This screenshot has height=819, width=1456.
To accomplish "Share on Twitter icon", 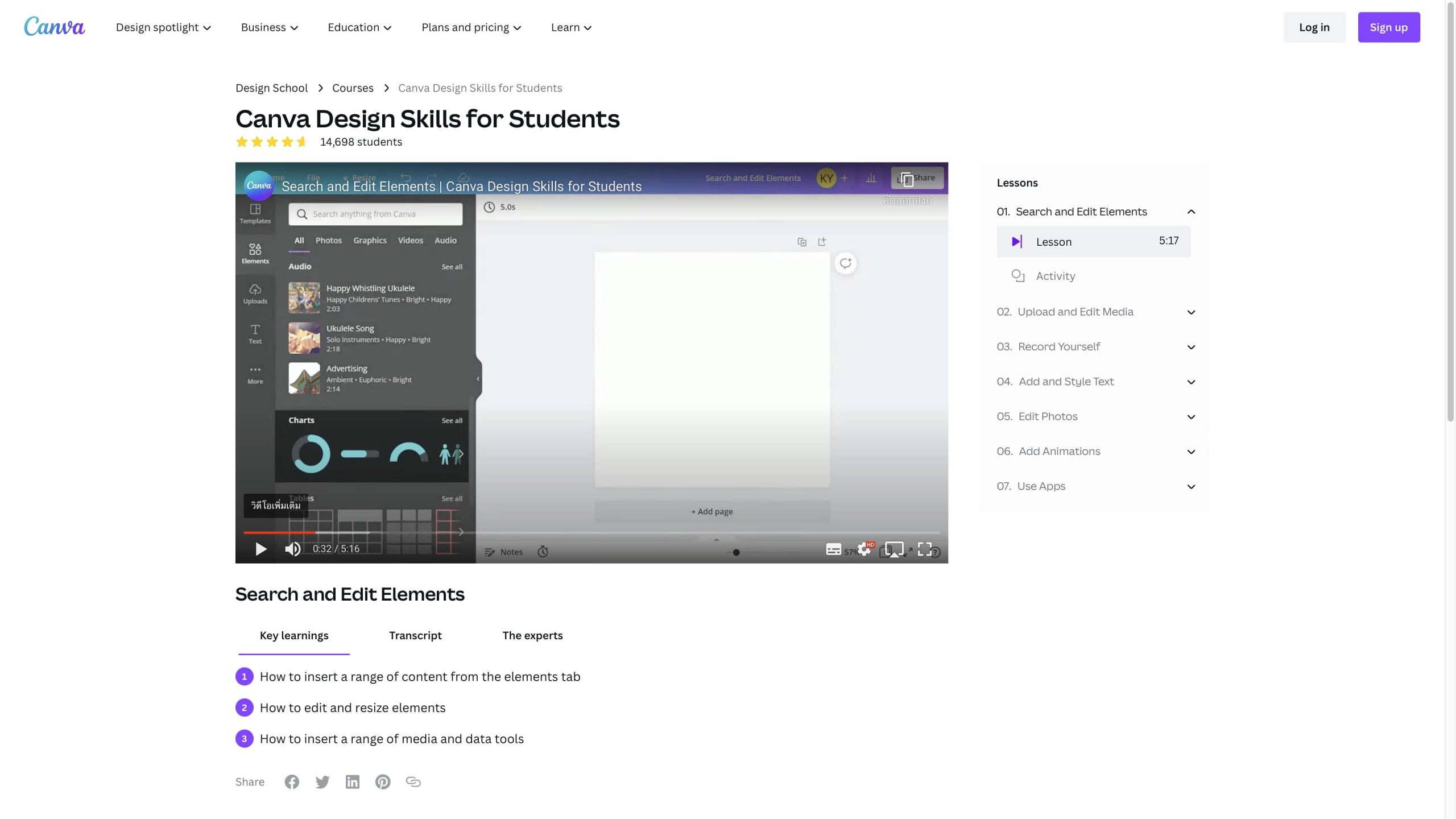I will [x=322, y=782].
